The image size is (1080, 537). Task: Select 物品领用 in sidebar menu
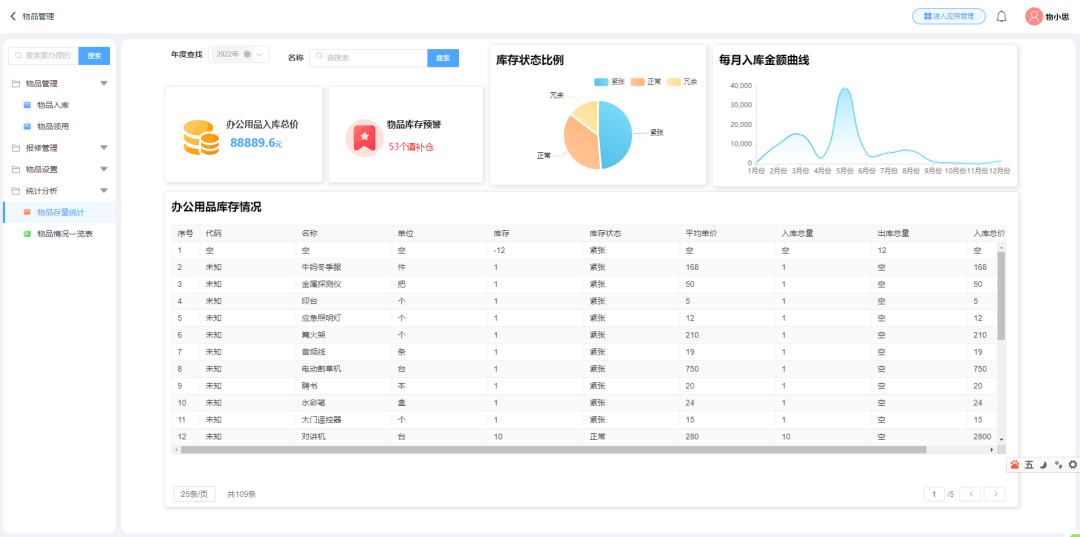52,126
